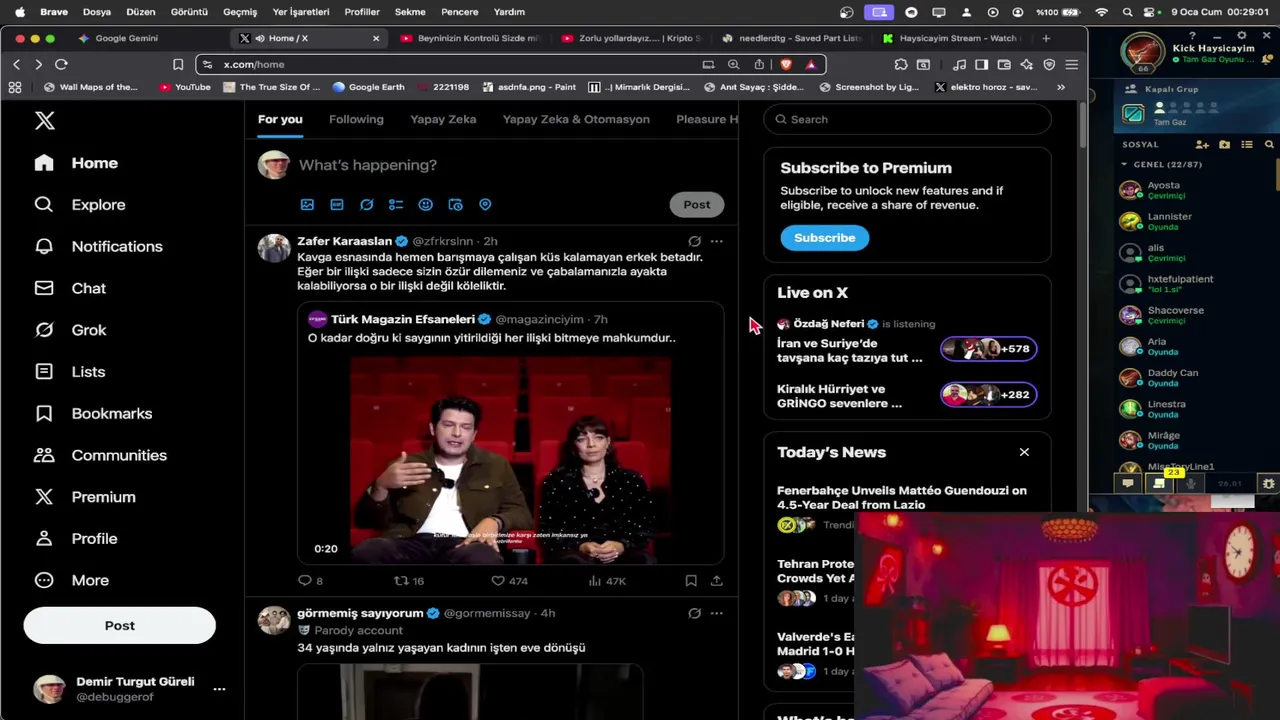Open Brave main hamburger menu
This screenshot has height=720, width=1280.
coord(1071,64)
